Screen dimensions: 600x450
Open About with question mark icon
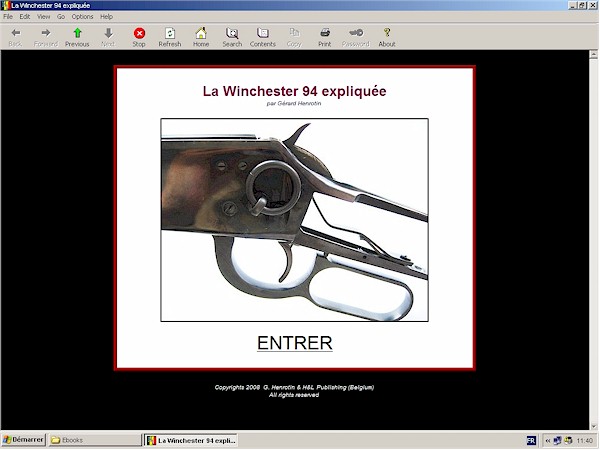click(x=387, y=33)
